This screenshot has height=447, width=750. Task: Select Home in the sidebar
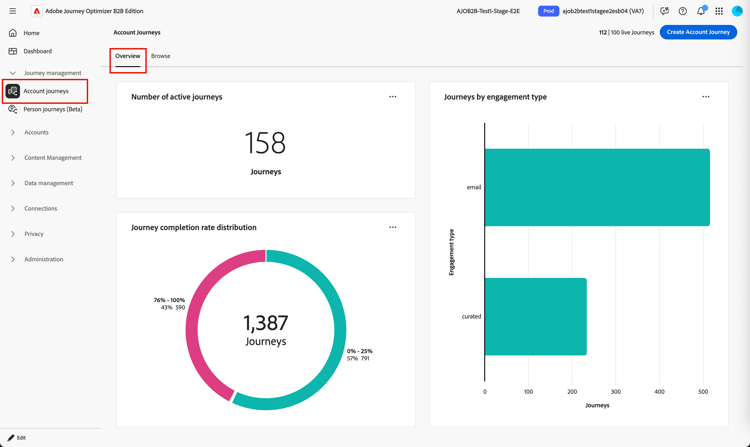[x=32, y=33]
